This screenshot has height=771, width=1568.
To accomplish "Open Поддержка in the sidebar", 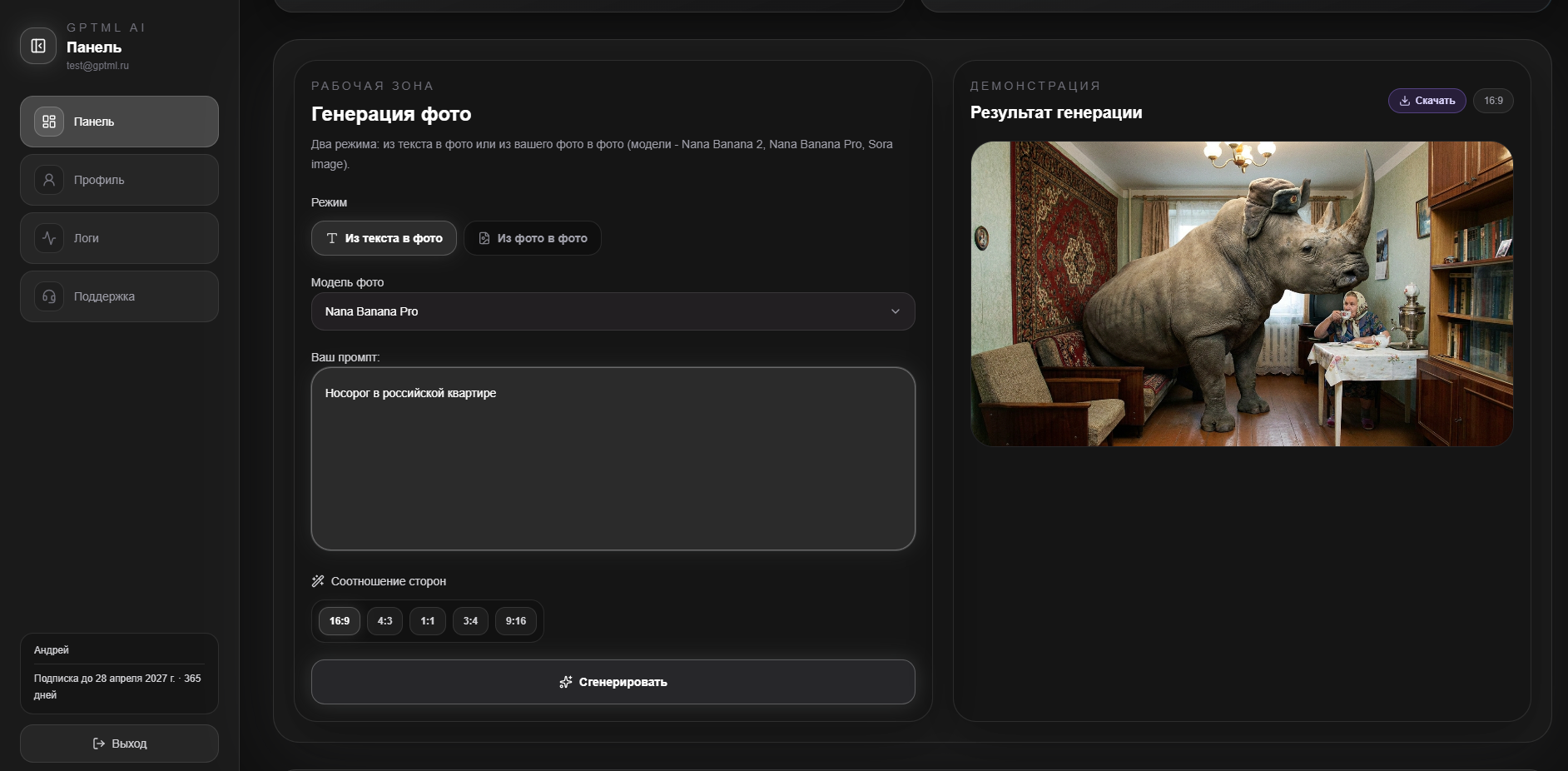I will tap(120, 296).
